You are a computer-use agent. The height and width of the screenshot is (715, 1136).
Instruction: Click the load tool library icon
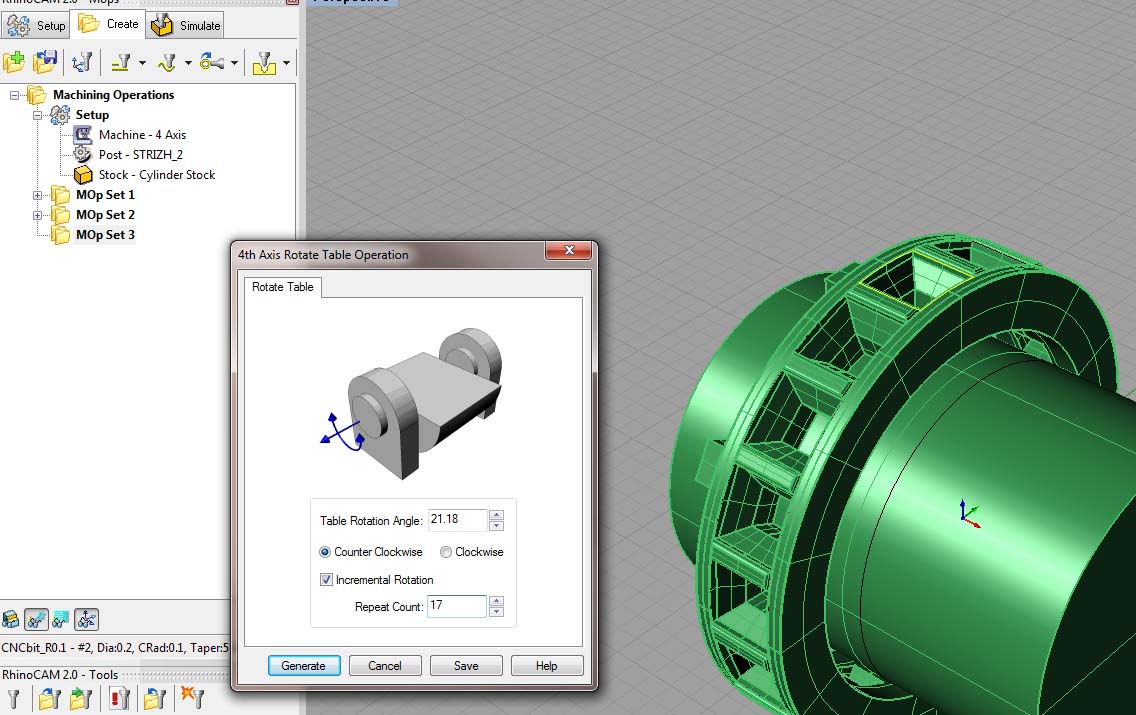(49, 698)
